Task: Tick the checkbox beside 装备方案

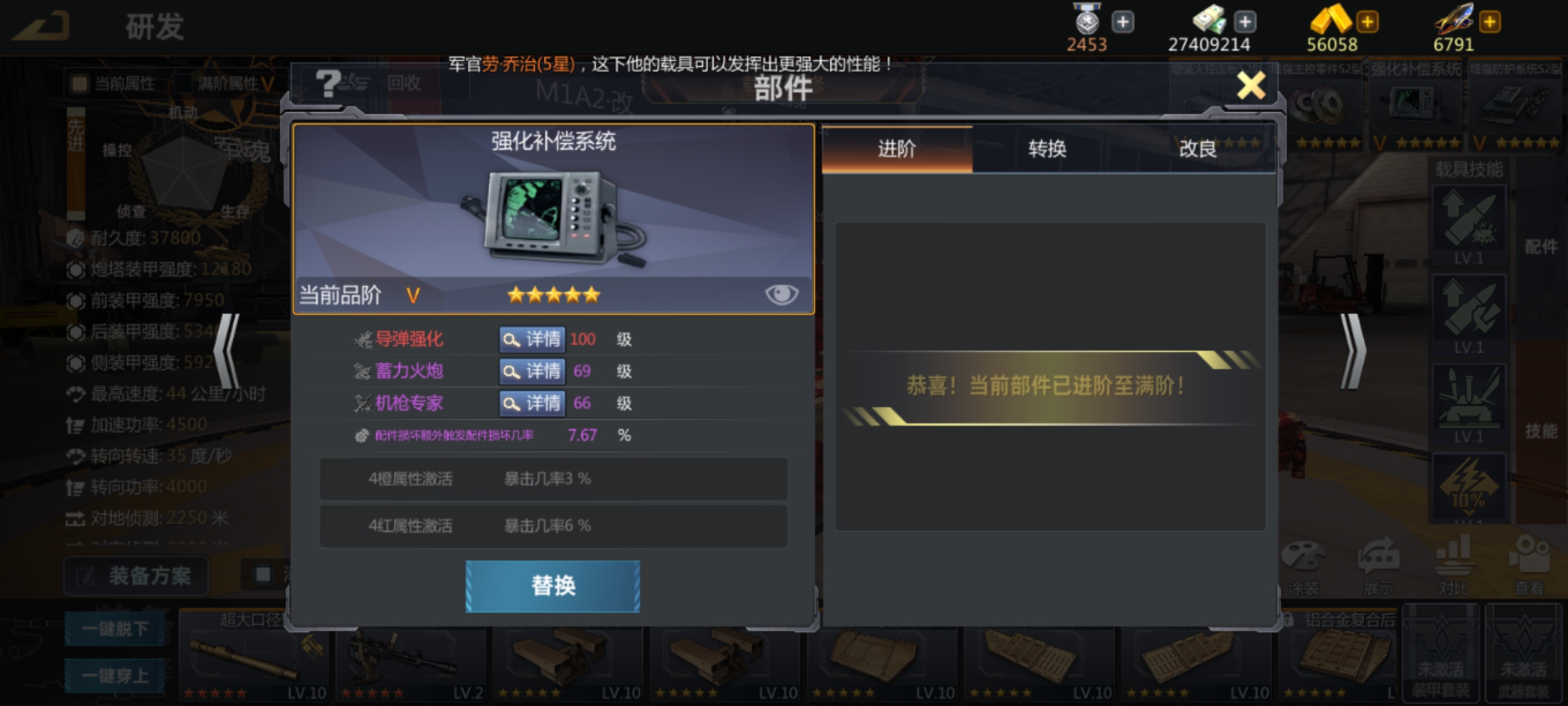Action: point(263,575)
